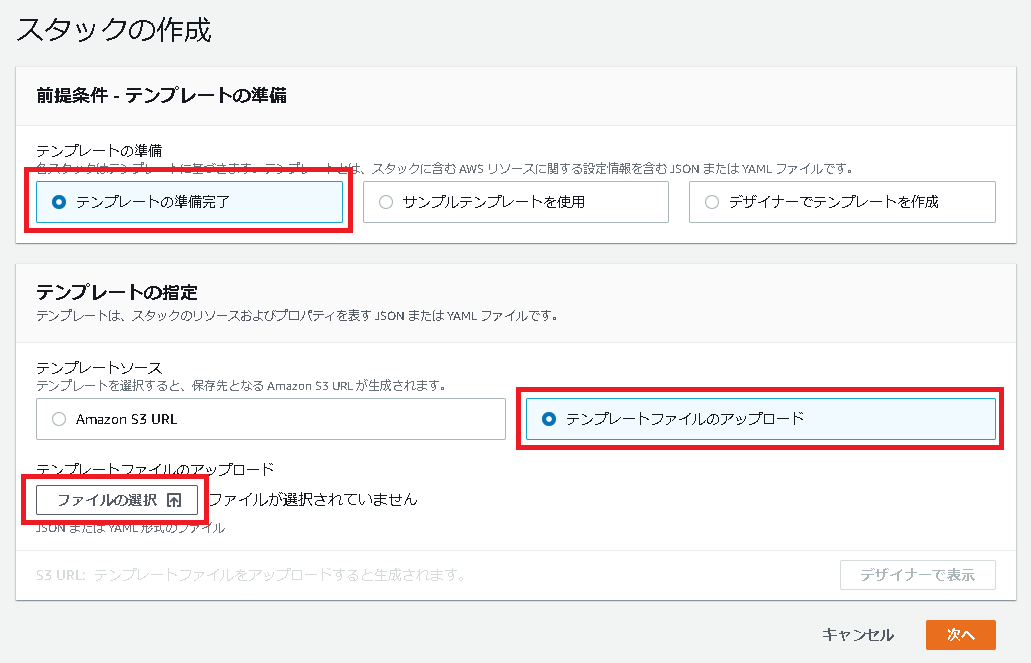This screenshot has width=1031, height=663.
Task: Click the 前提条件 - テンプレートの準備 section heading
Action: 162,95
